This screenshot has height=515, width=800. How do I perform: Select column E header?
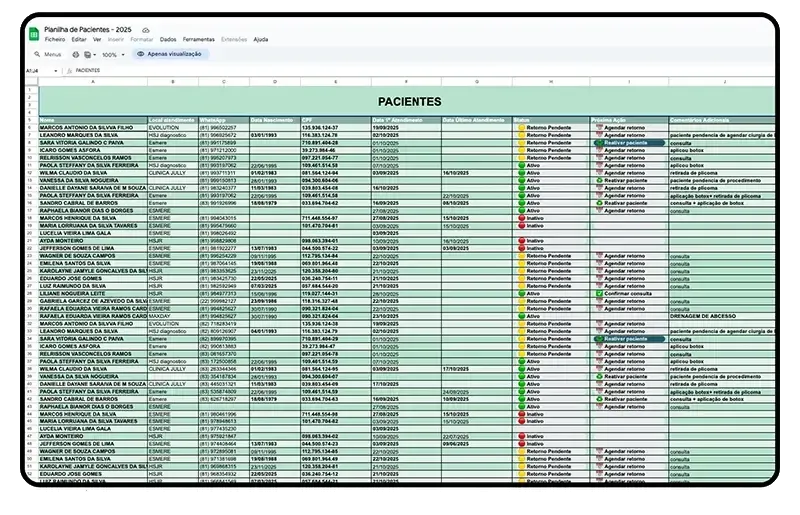point(336,82)
